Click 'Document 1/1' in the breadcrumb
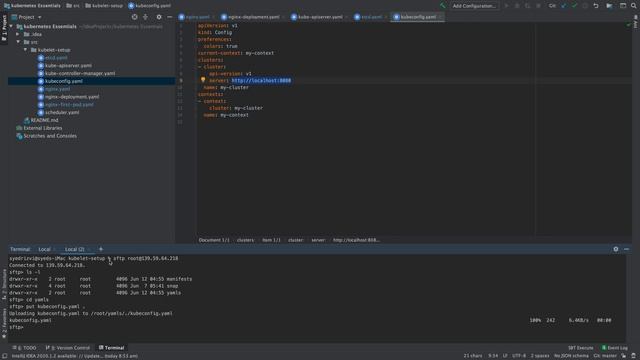This screenshot has height=360, width=640. coord(214,240)
